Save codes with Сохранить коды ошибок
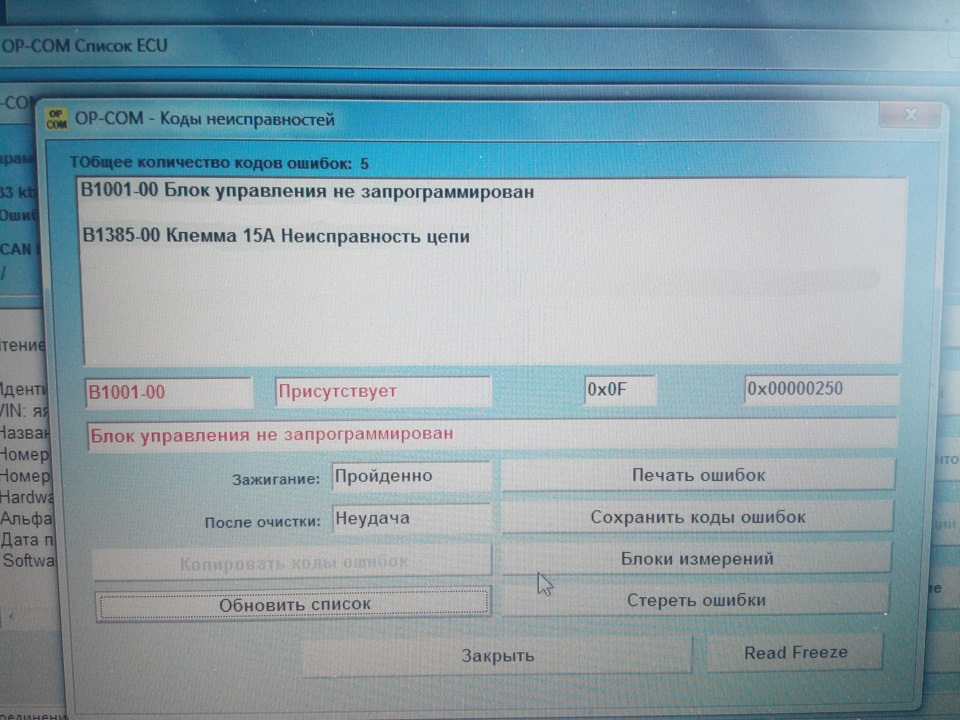Screen dimensions: 960x720 697,517
